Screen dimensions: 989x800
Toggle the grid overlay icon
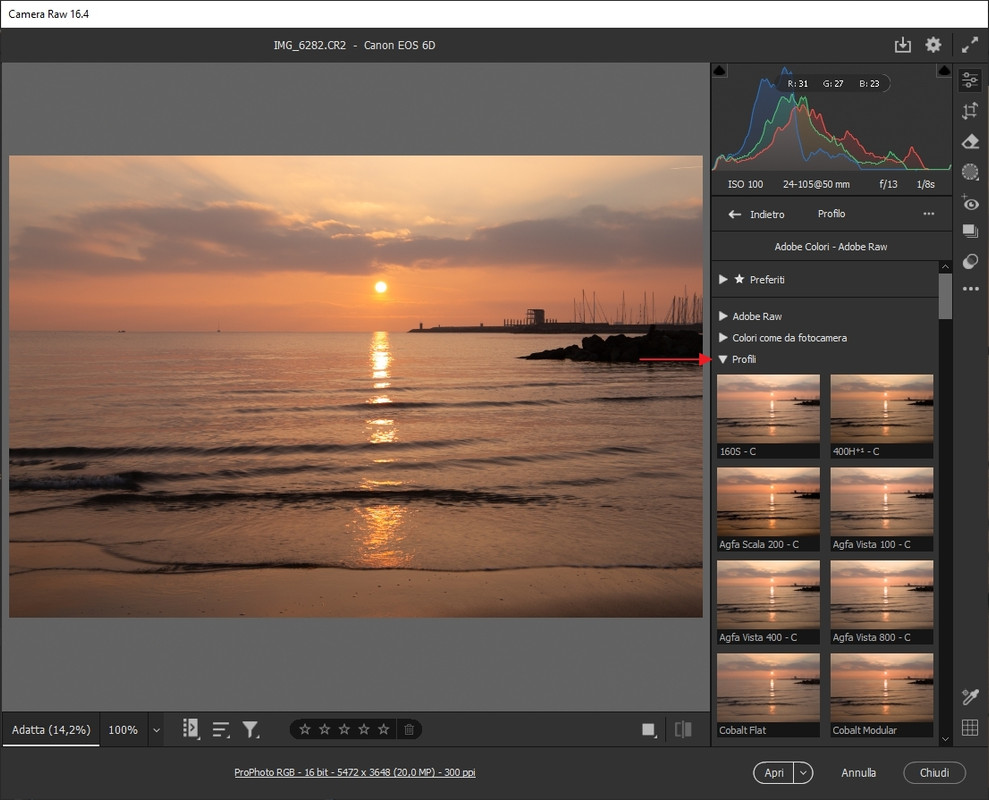[x=969, y=728]
